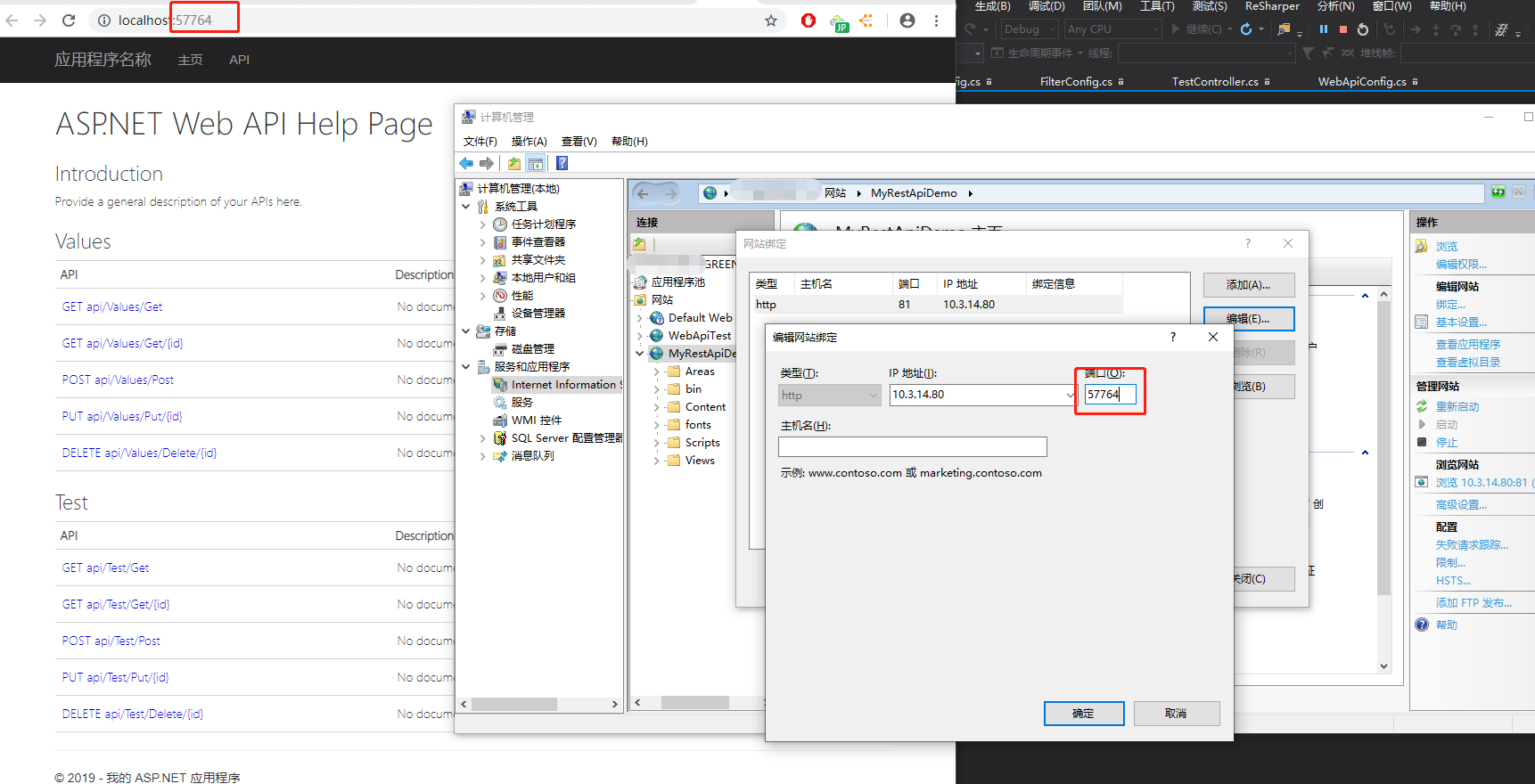The height and width of the screenshot is (784, 1535).
Task: Reload the browser page
Action: click(69, 20)
